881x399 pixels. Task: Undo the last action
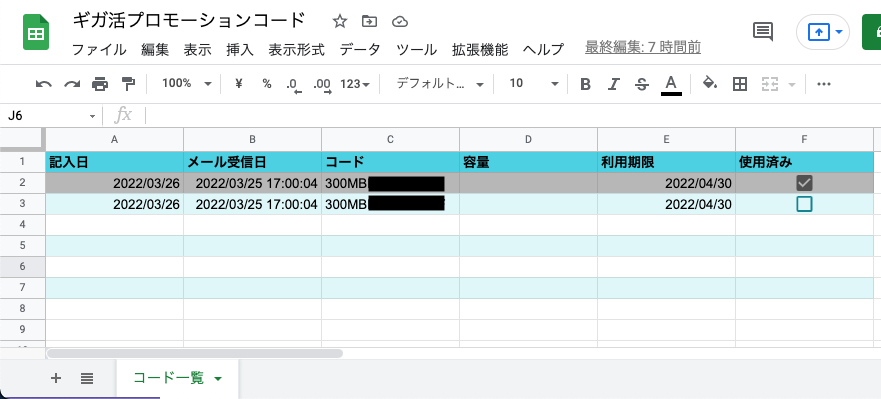click(43, 84)
